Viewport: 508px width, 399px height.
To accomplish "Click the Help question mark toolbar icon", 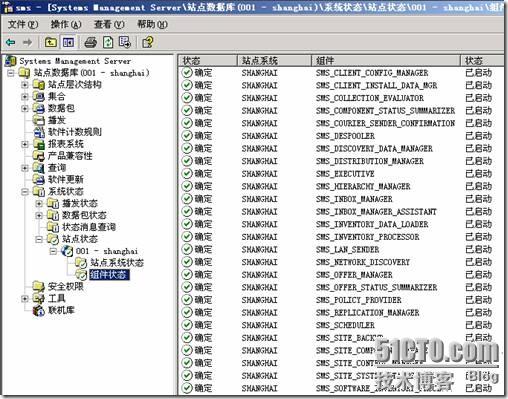I will click(147, 42).
